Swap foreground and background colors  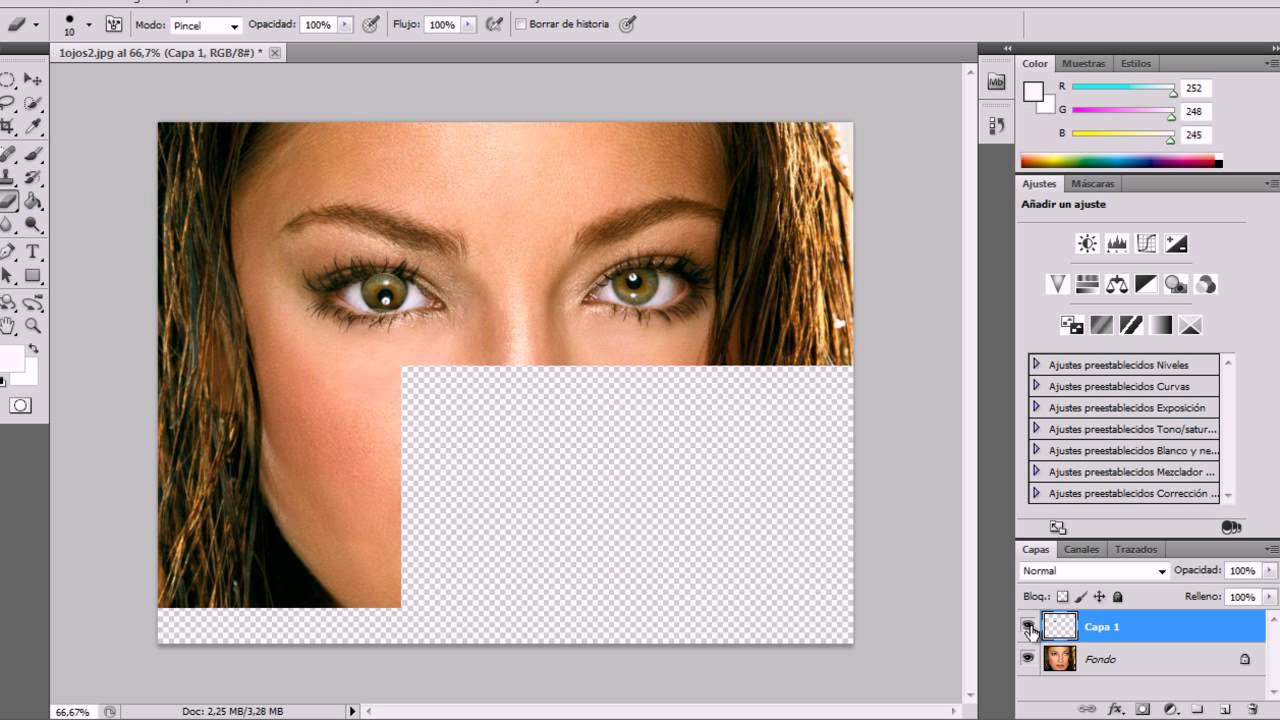pyautogui.click(x=33, y=349)
